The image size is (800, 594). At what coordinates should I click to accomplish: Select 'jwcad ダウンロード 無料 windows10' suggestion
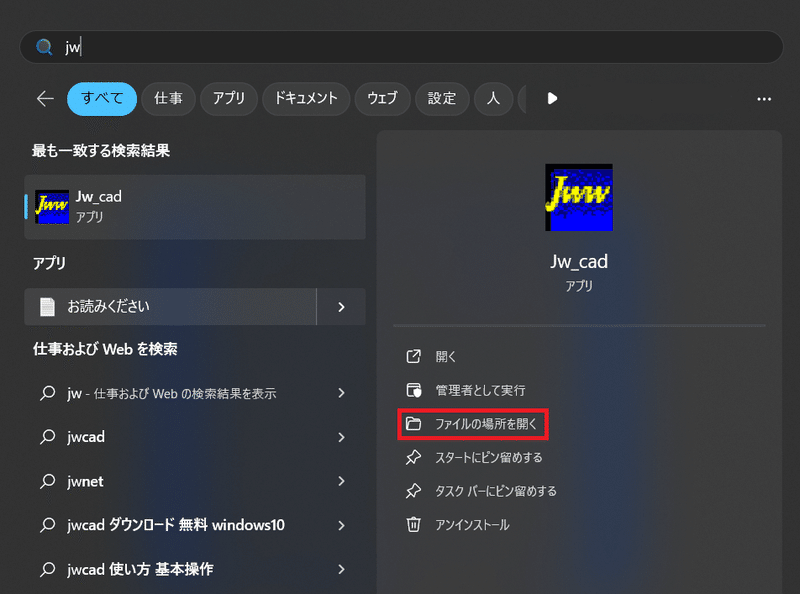click(x=176, y=525)
